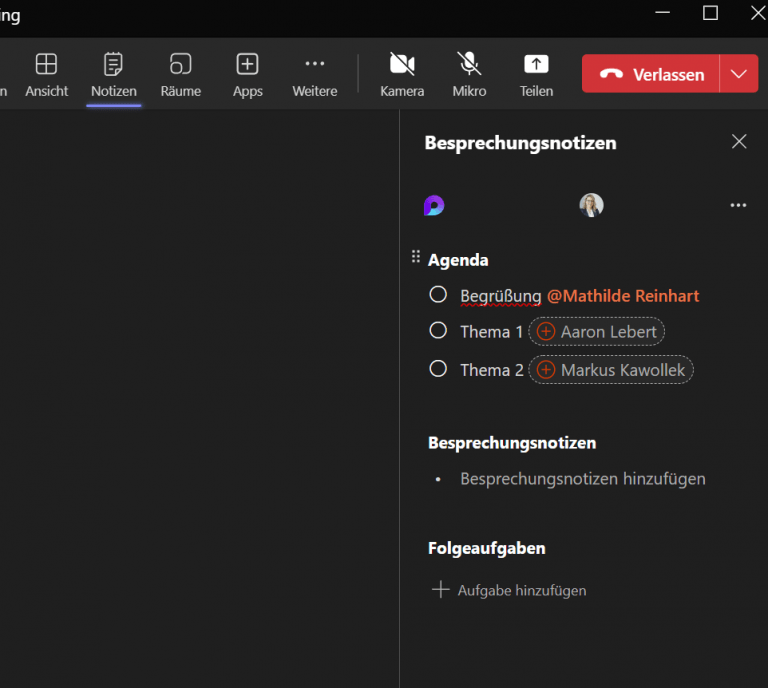Viewport: 768px width, 688px height.
Task: Check off the Thema 2 agenda item
Action: point(438,369)
